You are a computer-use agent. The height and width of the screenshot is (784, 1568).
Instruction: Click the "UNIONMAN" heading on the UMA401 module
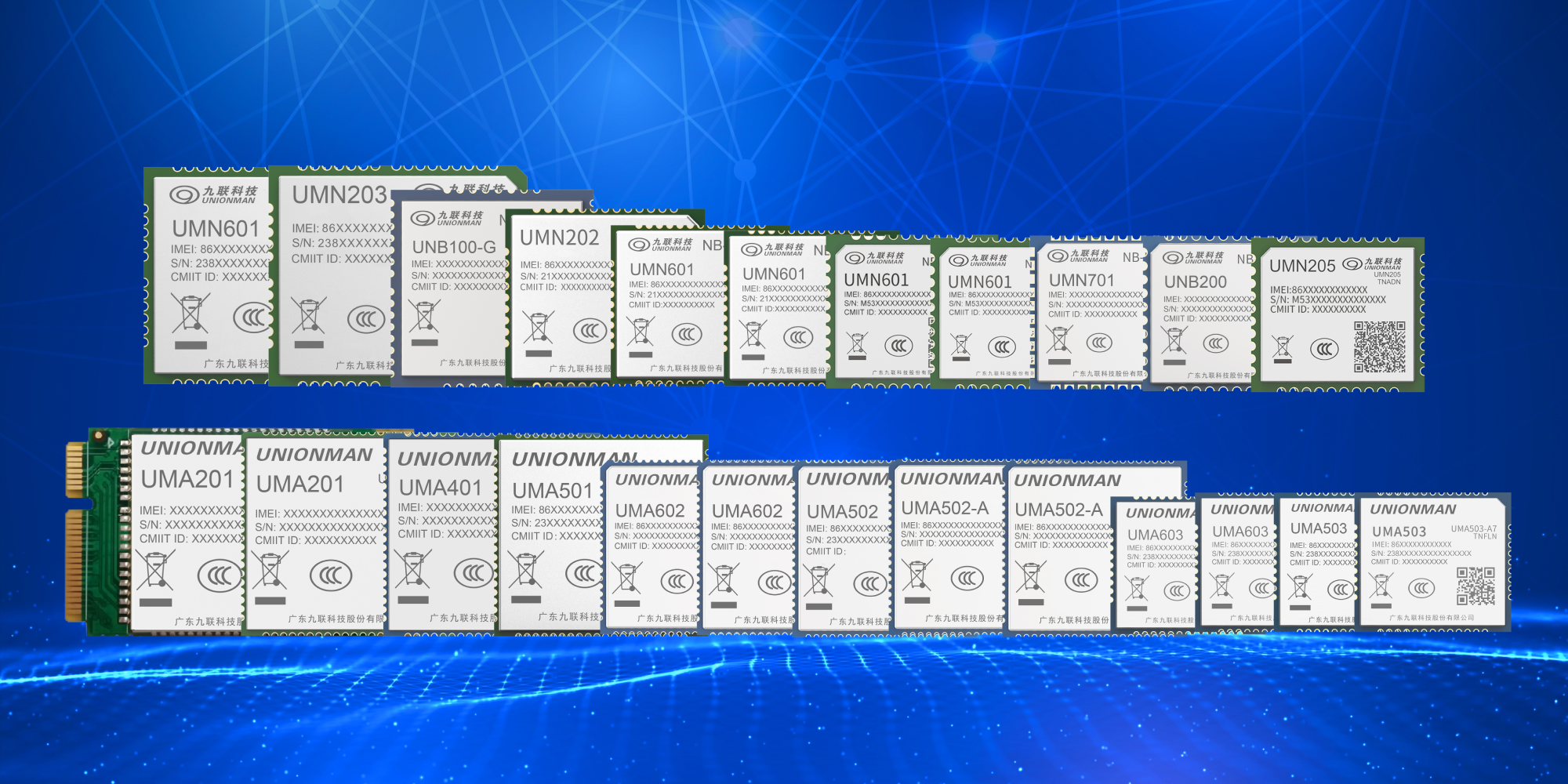click(x=447, y=459)
